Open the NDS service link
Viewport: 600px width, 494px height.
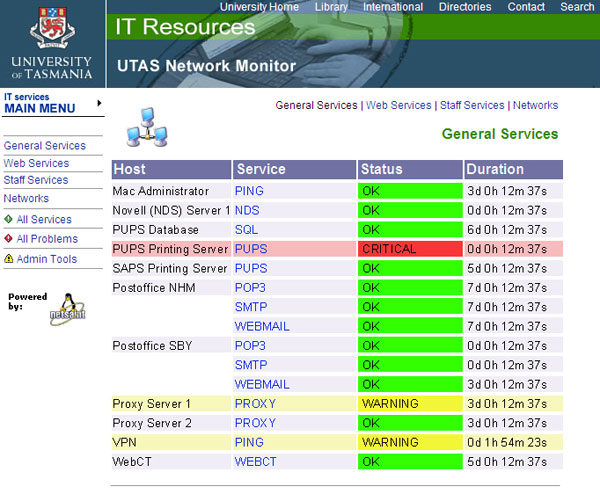pyautogui.click(x=247, y=210)
